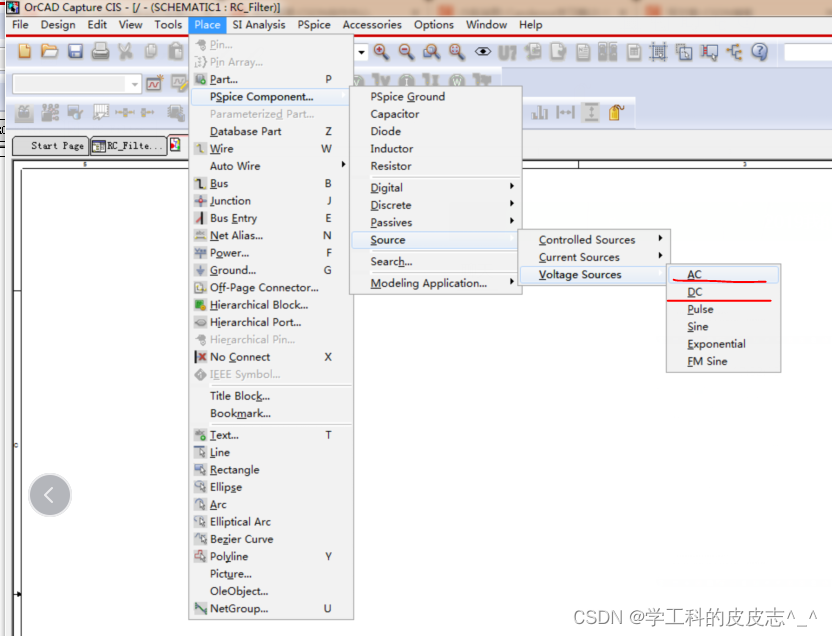Select Database Part menu entry

tap(271, 132)
